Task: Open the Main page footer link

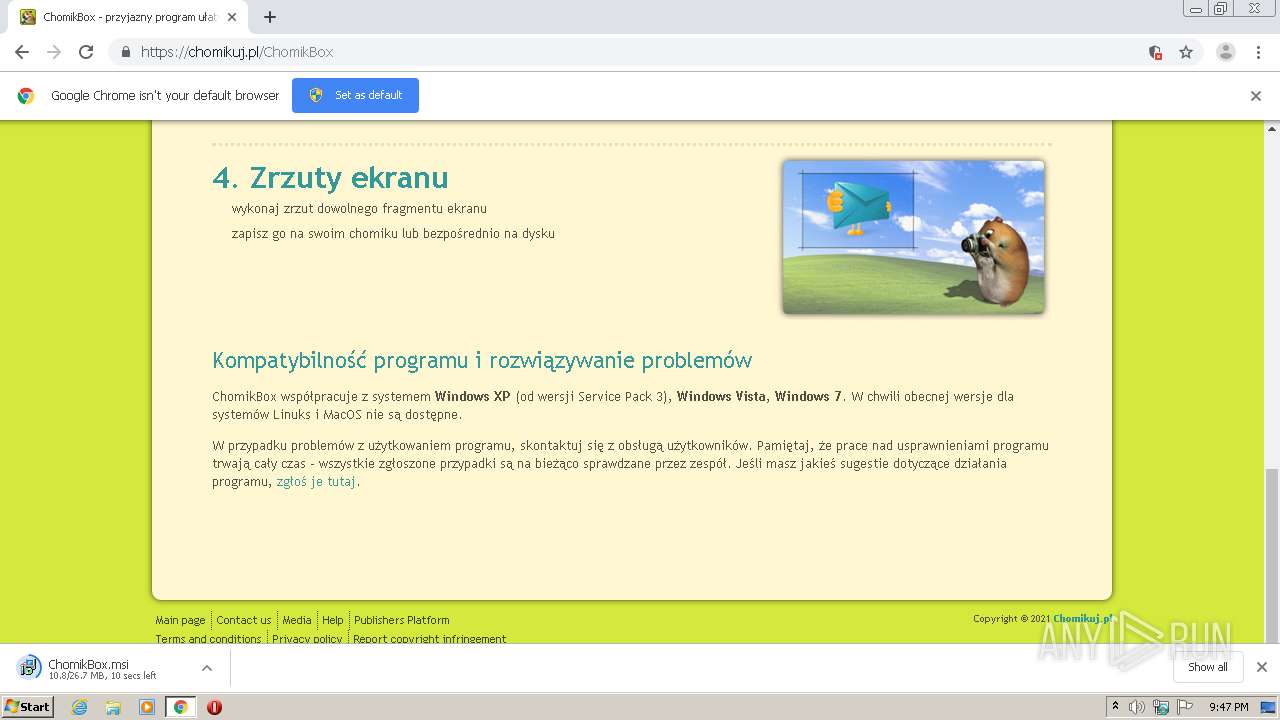Action: [180, 620]
